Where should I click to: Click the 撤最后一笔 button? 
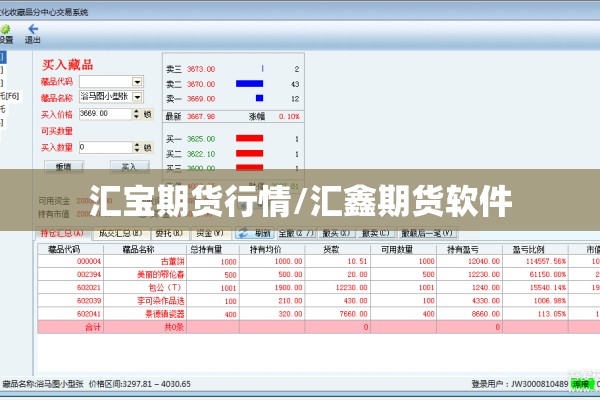427,233
